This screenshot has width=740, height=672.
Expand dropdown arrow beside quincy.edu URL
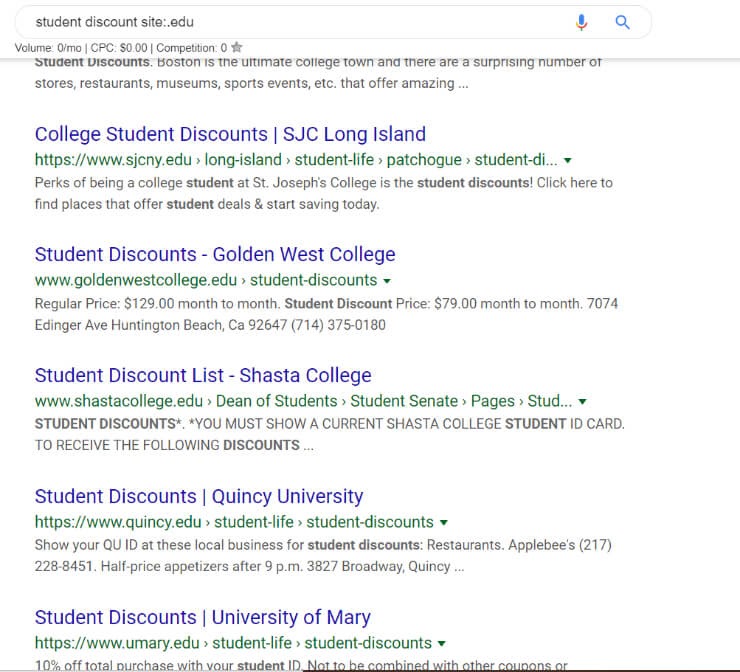click(444, 522)
